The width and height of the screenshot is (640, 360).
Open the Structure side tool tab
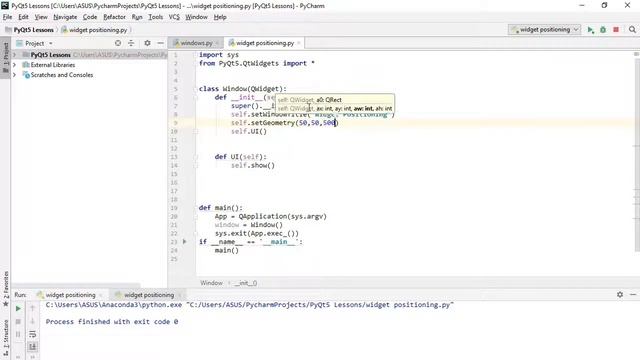click(6, 338)
